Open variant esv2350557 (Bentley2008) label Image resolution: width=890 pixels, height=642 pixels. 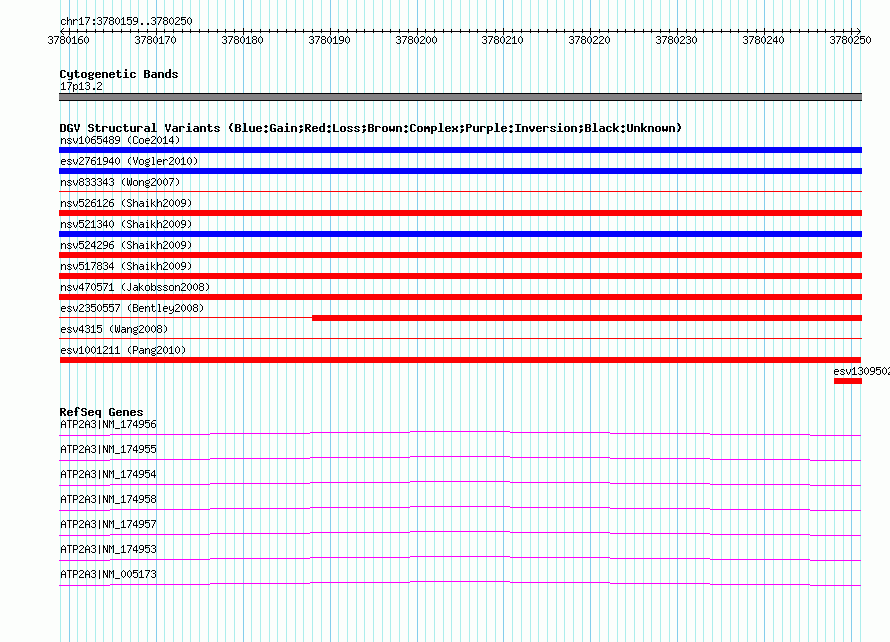pos(132,308)
